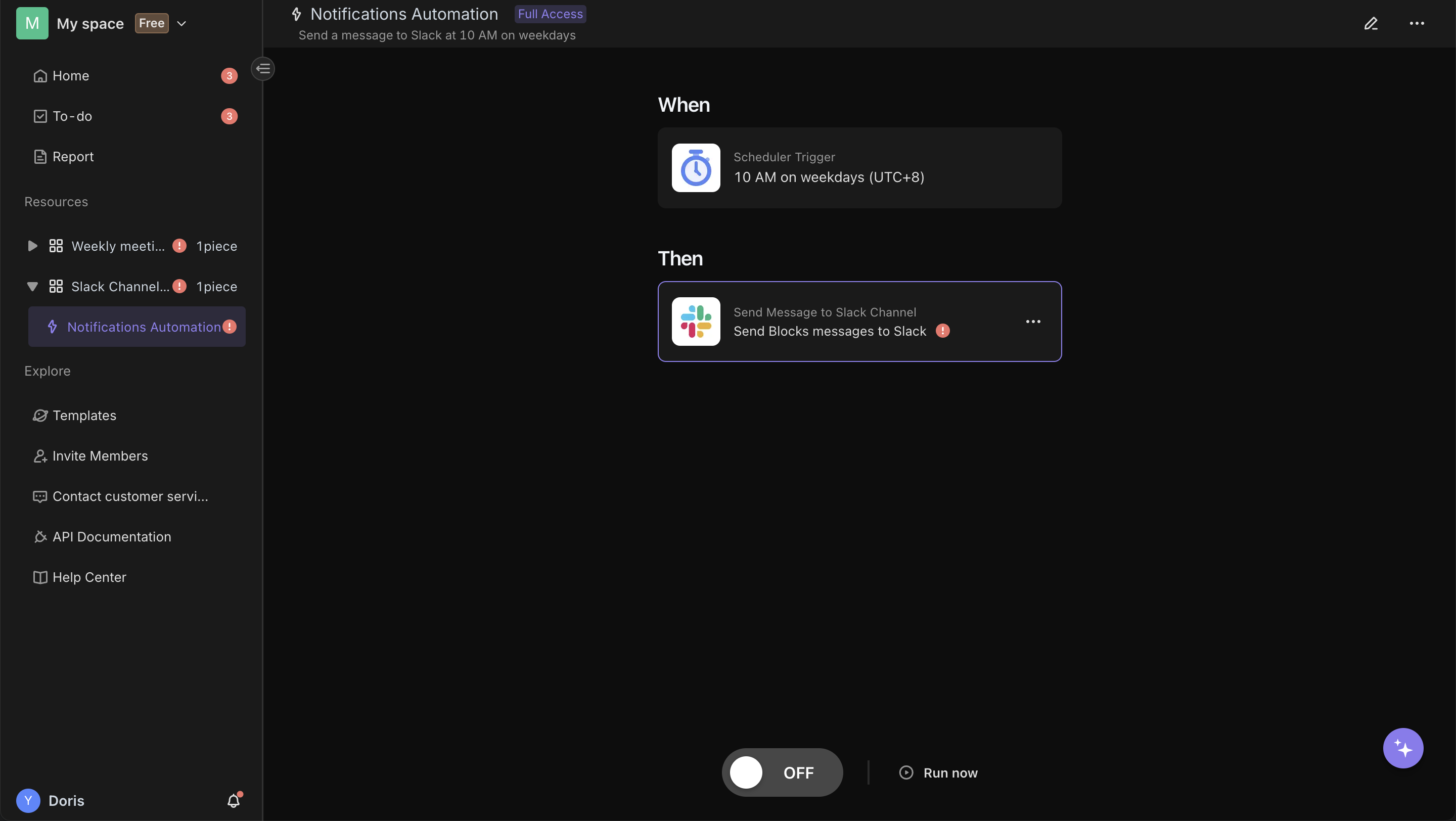
Task: Click the error badge on Notifications Automation
Action: pyautogui.click(x=229, y=326)
